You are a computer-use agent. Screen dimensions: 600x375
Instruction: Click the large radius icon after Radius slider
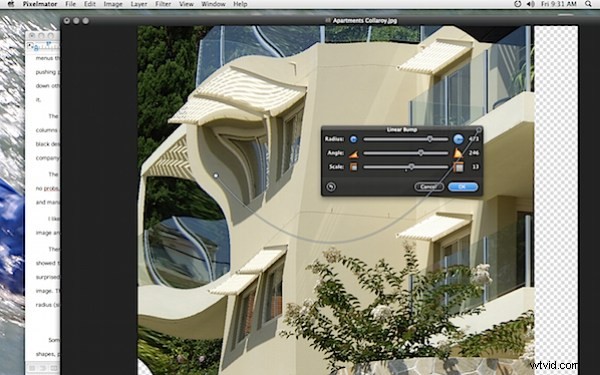click(x=458, y=139)
